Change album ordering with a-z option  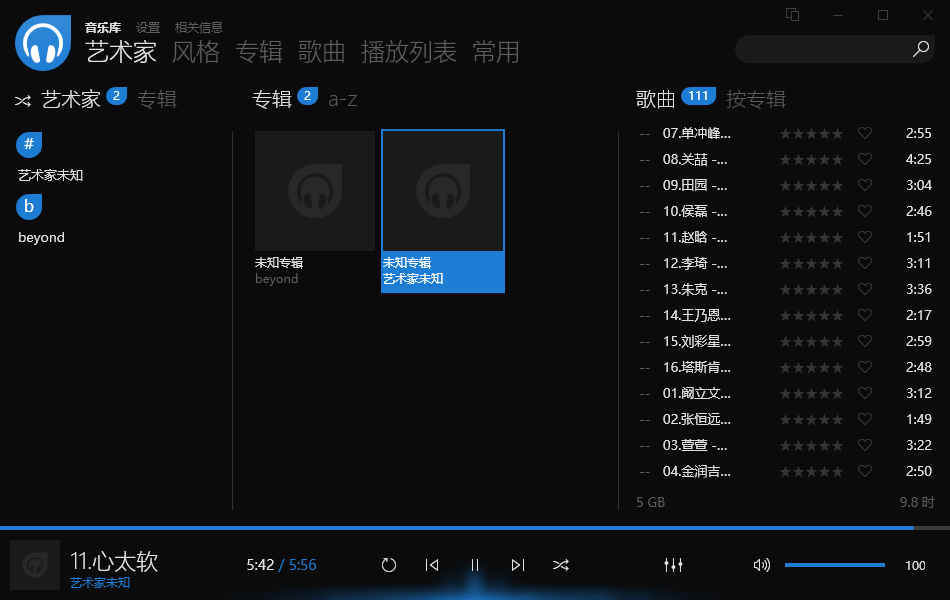click(341, 99)
